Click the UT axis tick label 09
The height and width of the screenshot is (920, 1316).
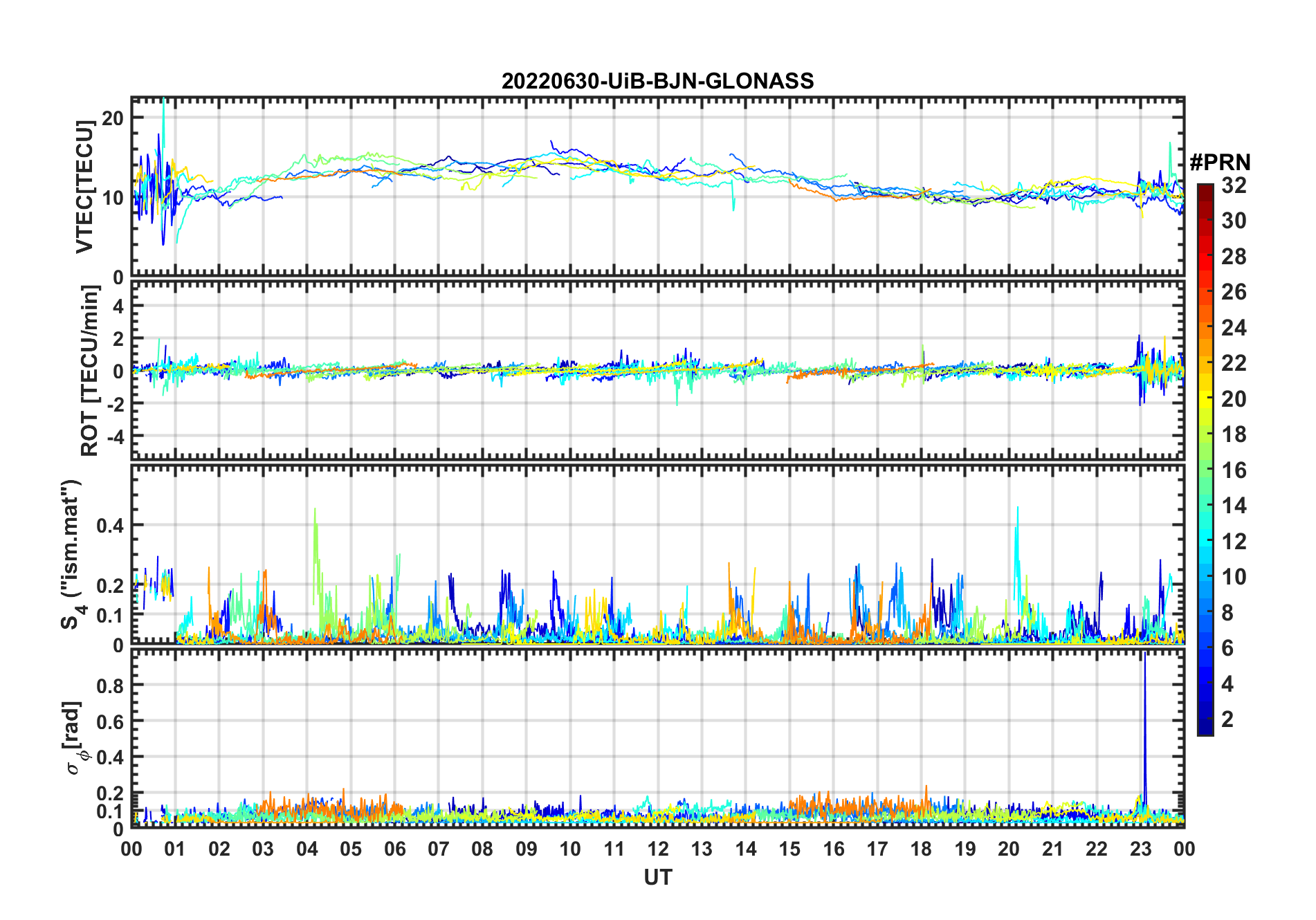(527, 849)
